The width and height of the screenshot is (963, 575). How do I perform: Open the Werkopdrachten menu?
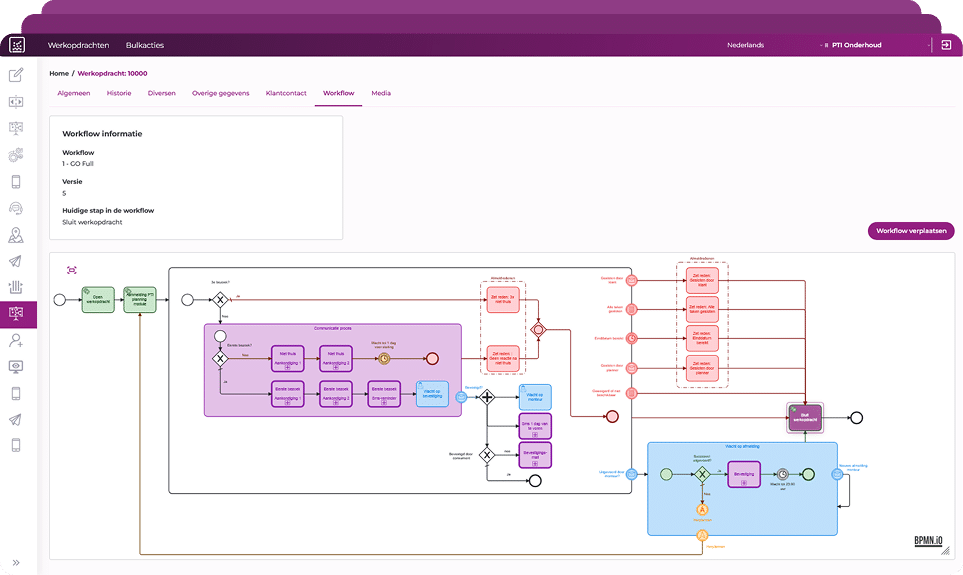(79, 45)
